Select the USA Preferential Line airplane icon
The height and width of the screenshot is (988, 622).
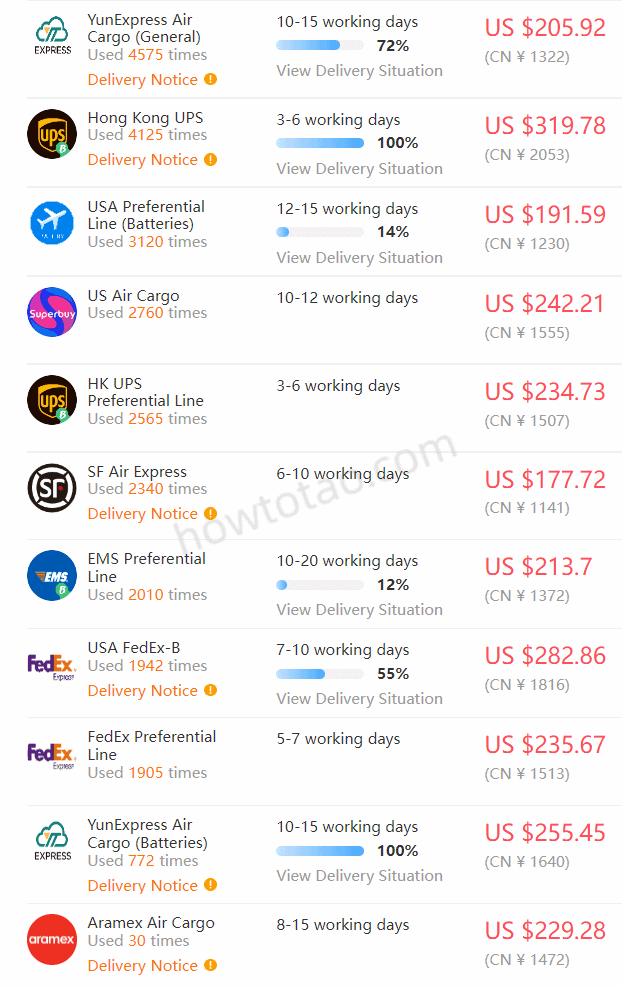[52, 222]
